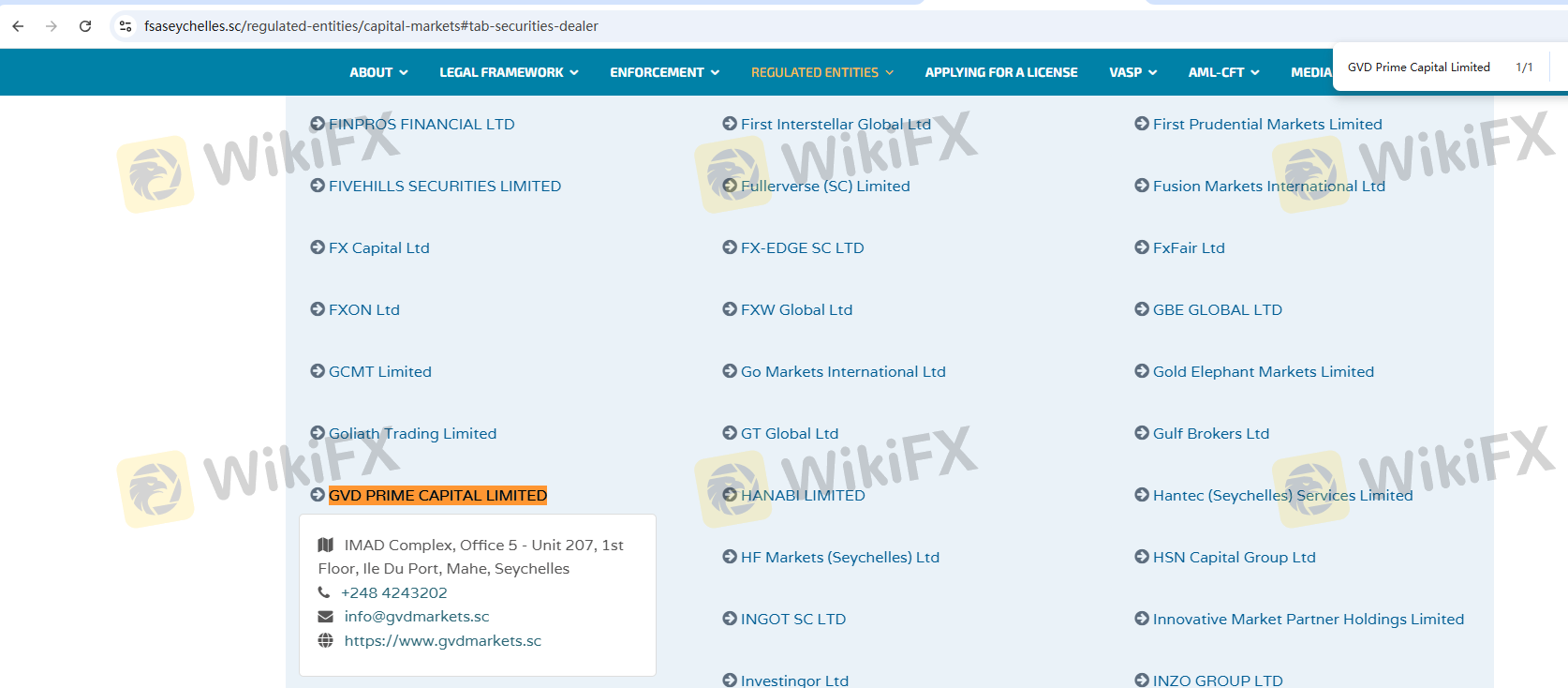Expand Fullerverse (SC) Limited entry details
The width and height of the screenshot is (1568, 688).
click(x=825, y=186)
